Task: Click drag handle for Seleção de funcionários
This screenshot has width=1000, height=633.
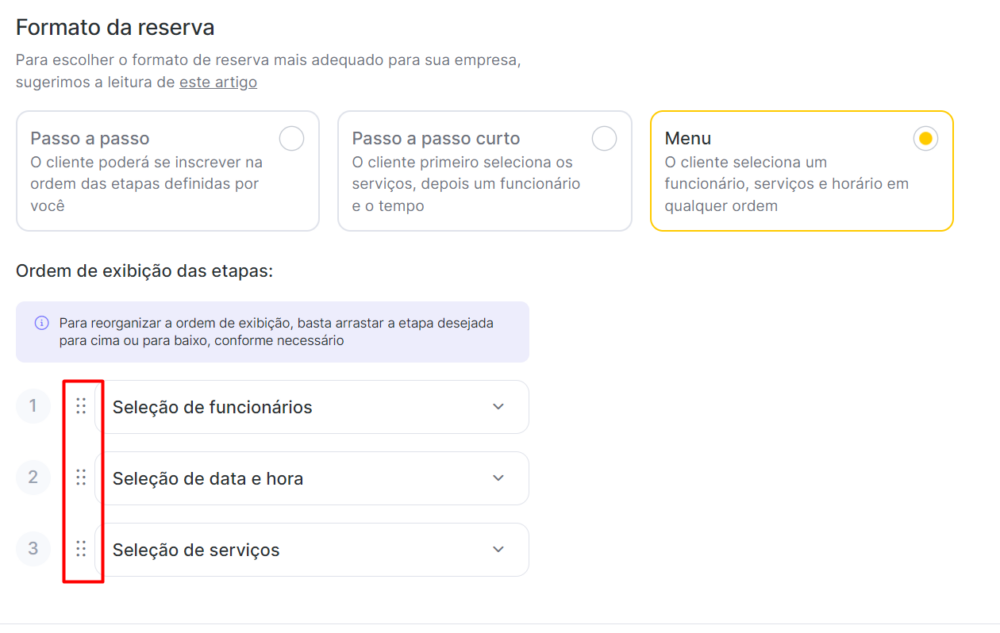Action: point(81,406)
